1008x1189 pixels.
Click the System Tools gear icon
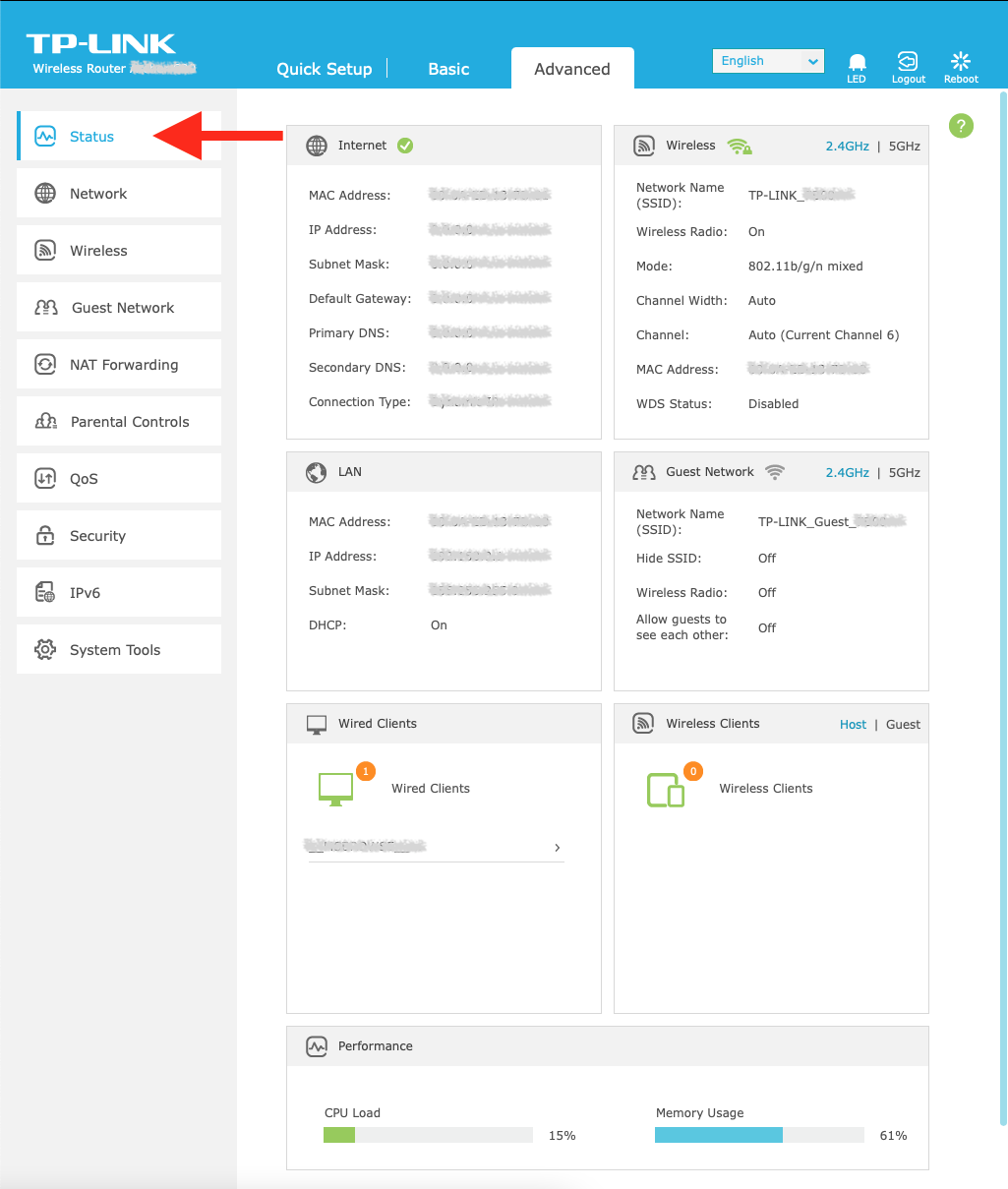tap(45, 650)
